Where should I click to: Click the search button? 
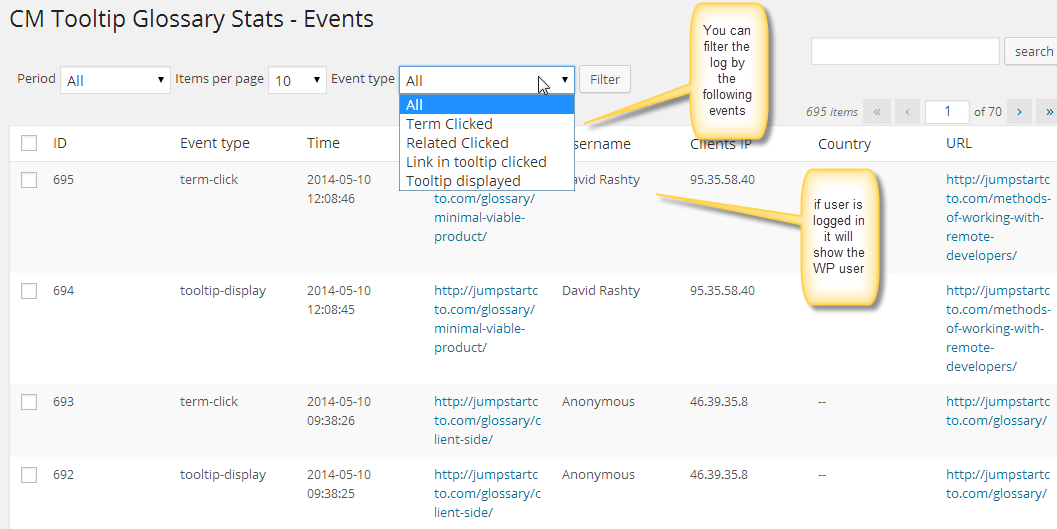coord(1033,52)
